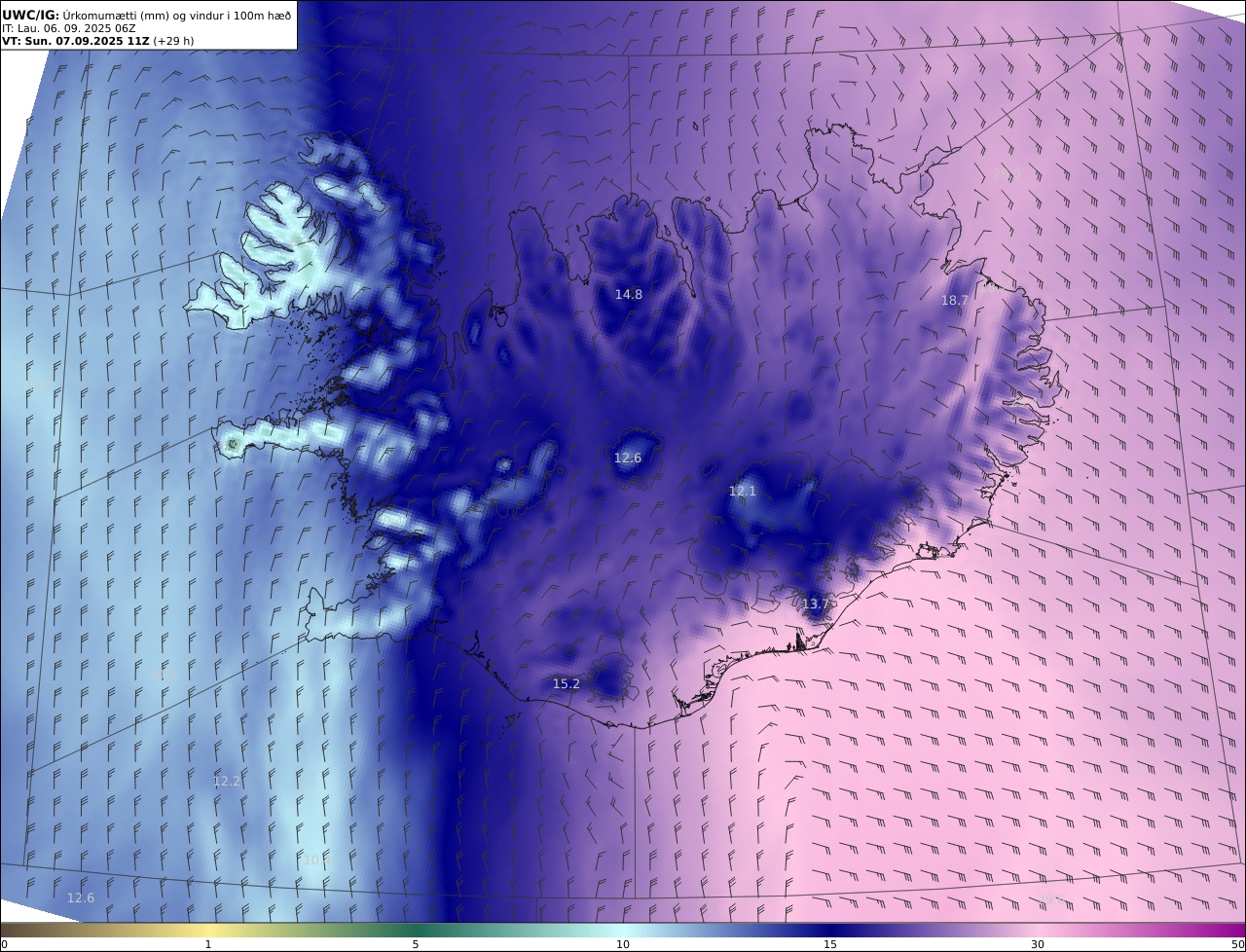Click the colorbar tick label 30
1246x952 pixels.
pos(1038,944)
